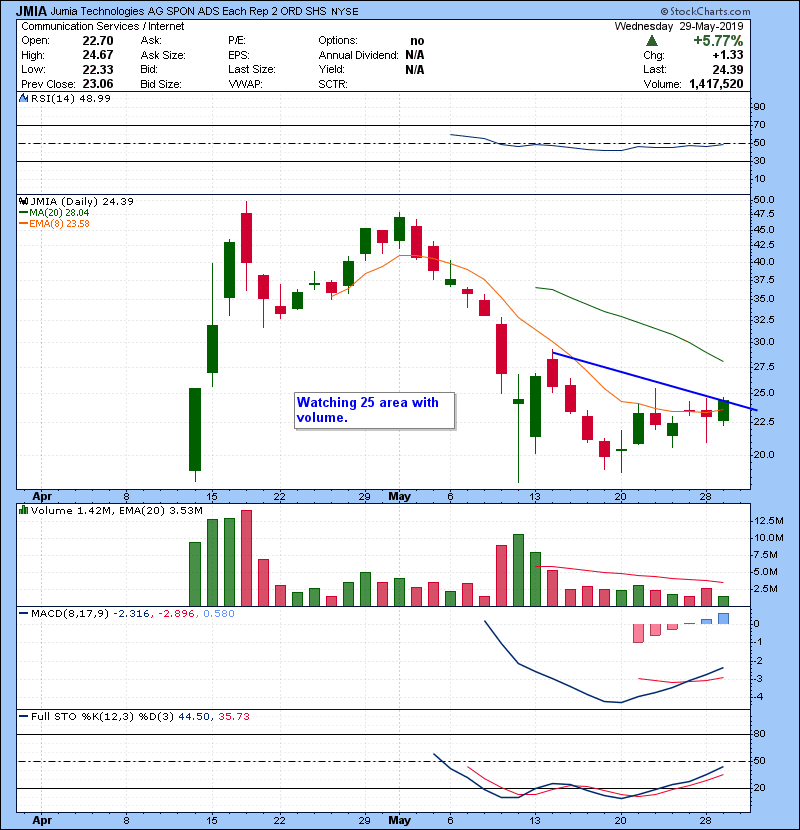Click the MACD signal value -2.896
This screenshot has height=830, width=800.
coord(176,614)
